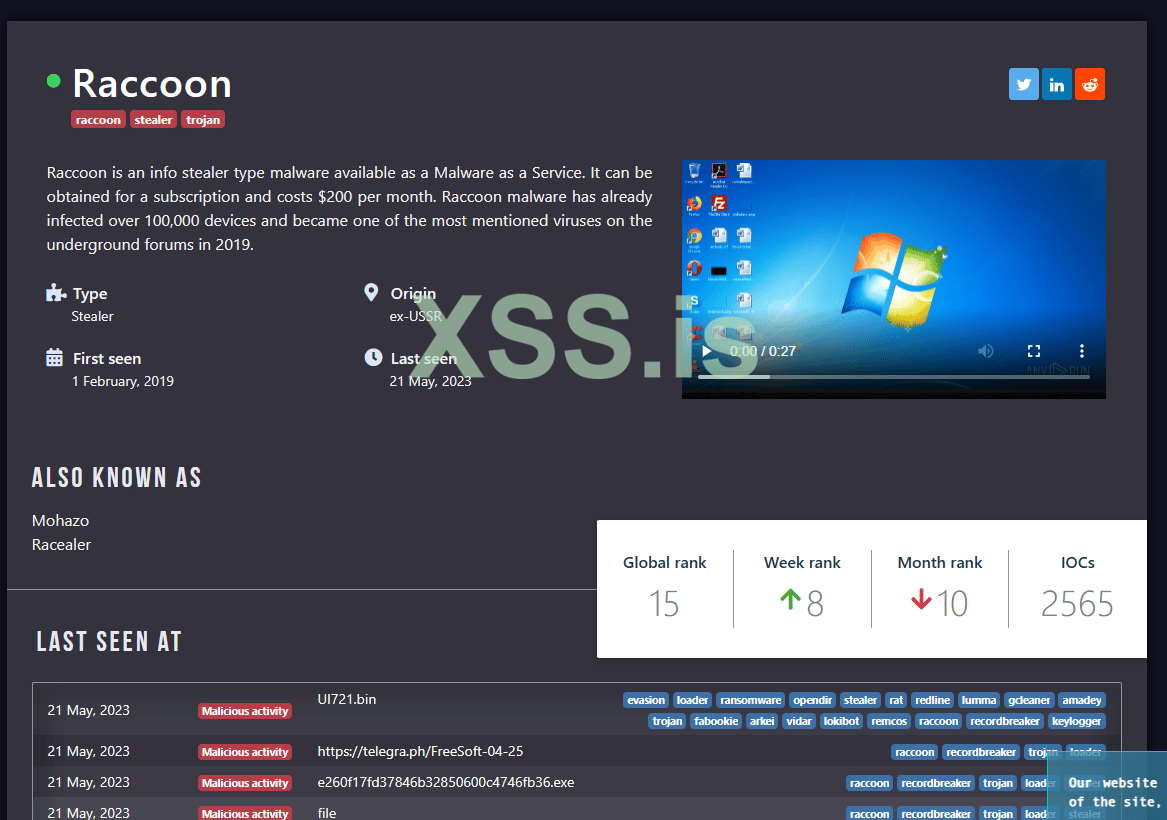
Task: Click the red down arrow in Month rank
Action: 921,599
